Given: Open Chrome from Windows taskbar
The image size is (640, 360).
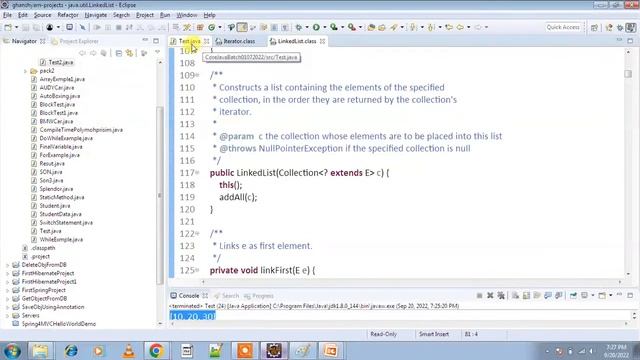Looking at the screenshot, I should [156, 351].
